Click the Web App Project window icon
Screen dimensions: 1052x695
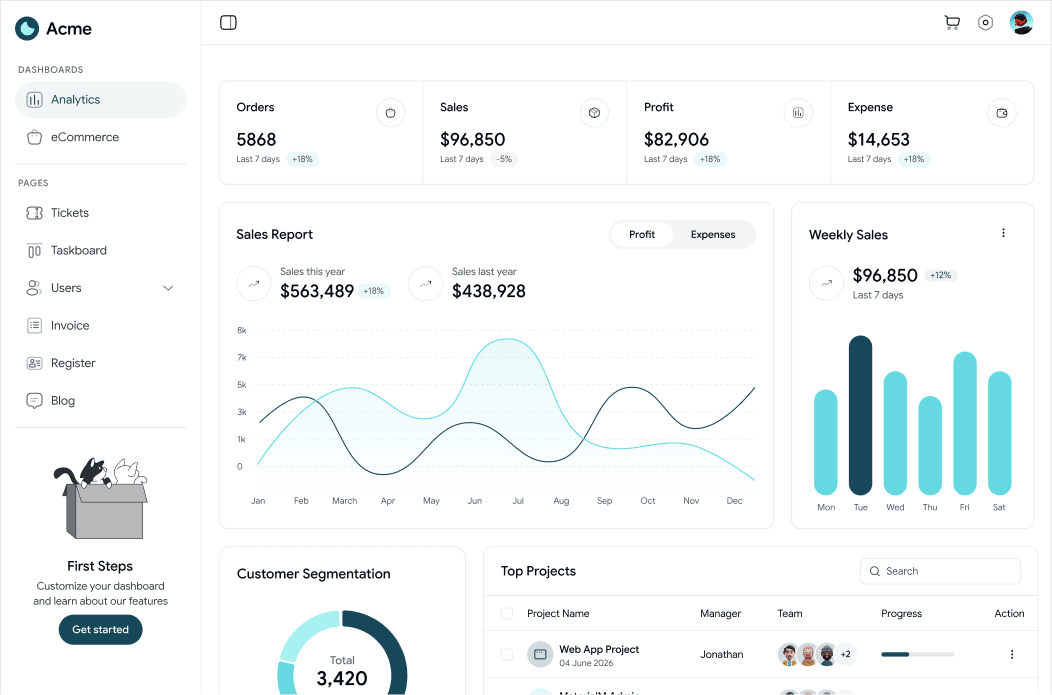pyautogui.click(x=540, y=654)
